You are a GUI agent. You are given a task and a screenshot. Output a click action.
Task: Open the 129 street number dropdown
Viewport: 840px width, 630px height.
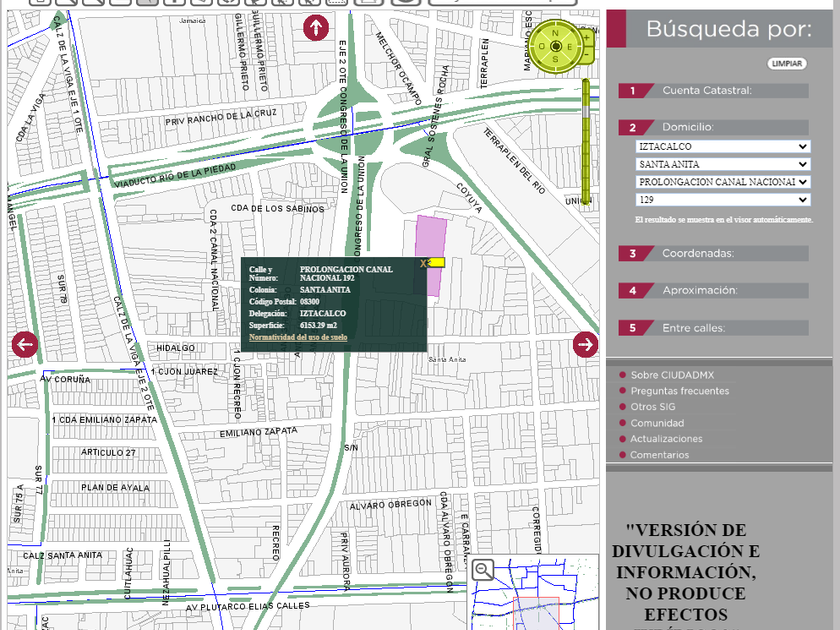pos(723,199)
